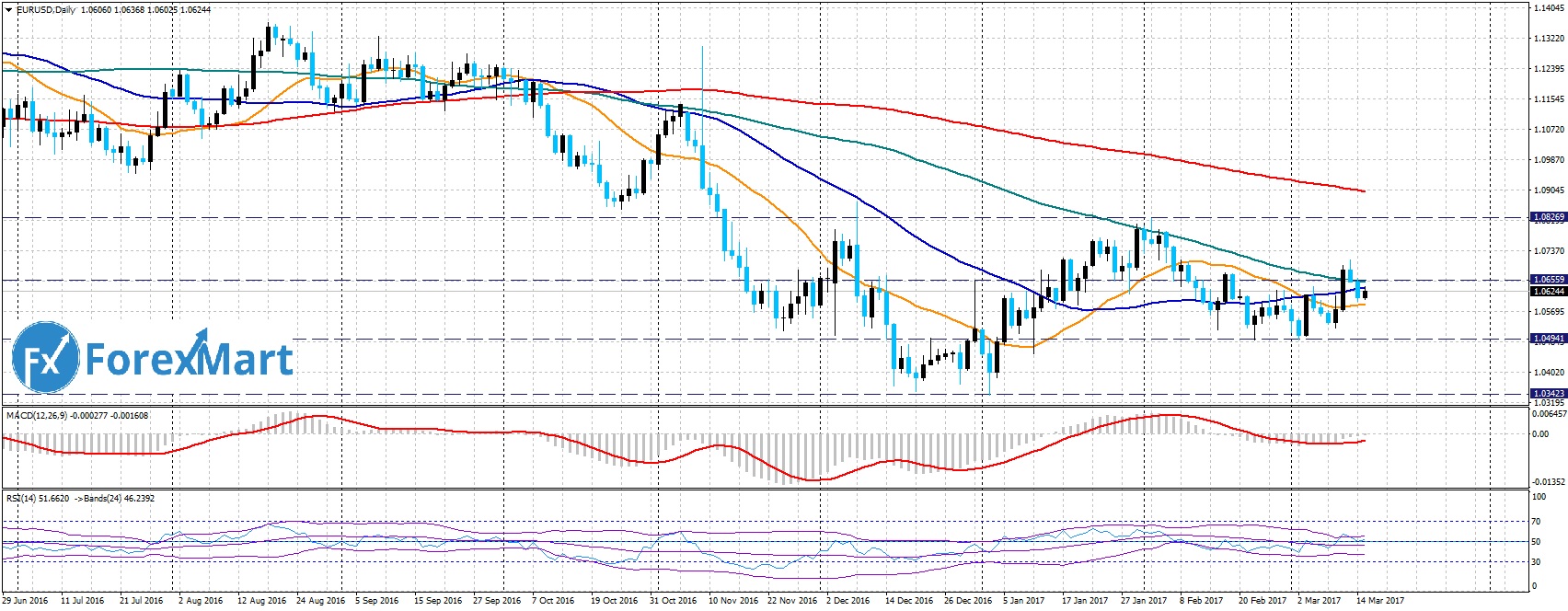Click the 1.07370 price axis value
1568x611 pixels.
[1550, 251]
